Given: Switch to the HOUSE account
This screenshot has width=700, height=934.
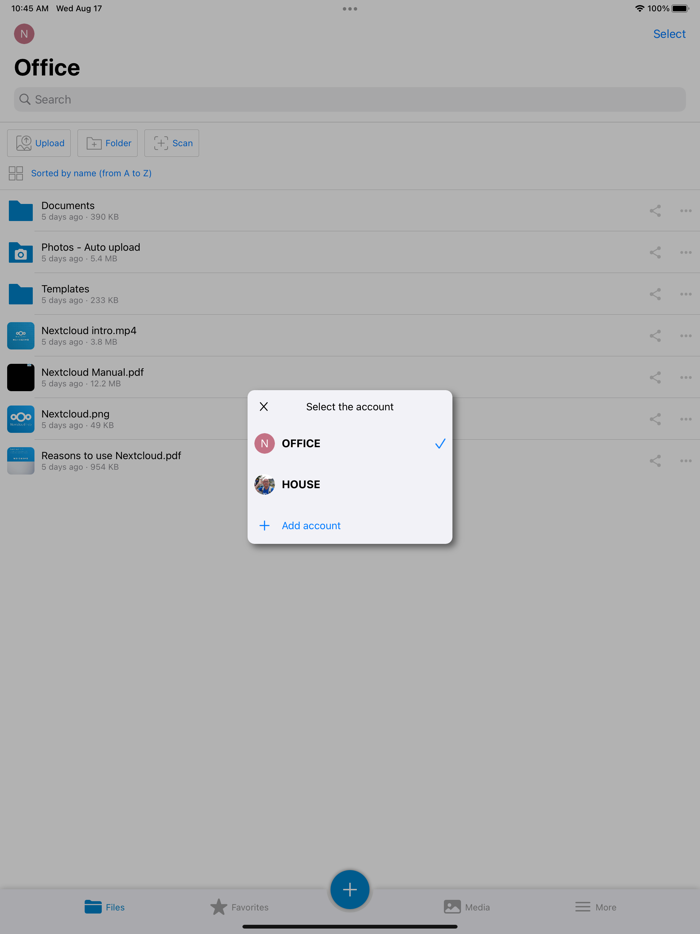Looking at the screenshot, I should [350, 484].
